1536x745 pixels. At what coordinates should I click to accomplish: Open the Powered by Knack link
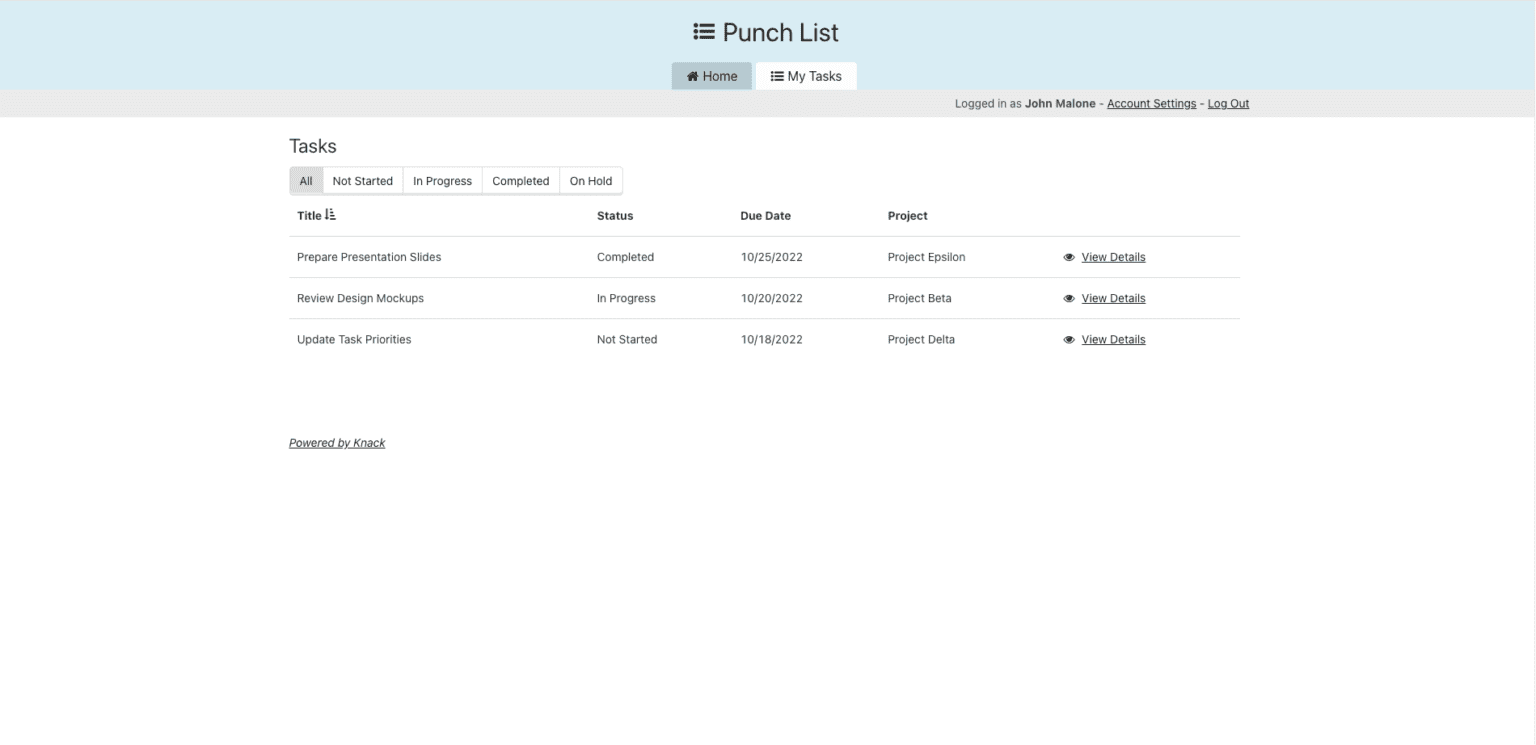click(337, 442)
